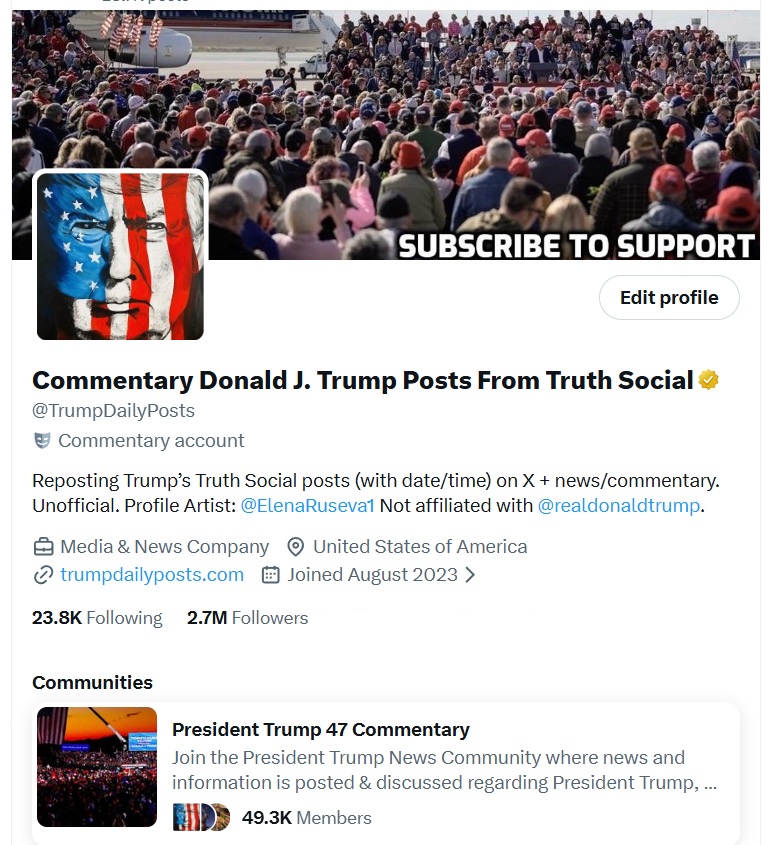The image size is (768, 845).
Task: Open the @ElenaRuseva1 profile mention
Action: [307, 505]
